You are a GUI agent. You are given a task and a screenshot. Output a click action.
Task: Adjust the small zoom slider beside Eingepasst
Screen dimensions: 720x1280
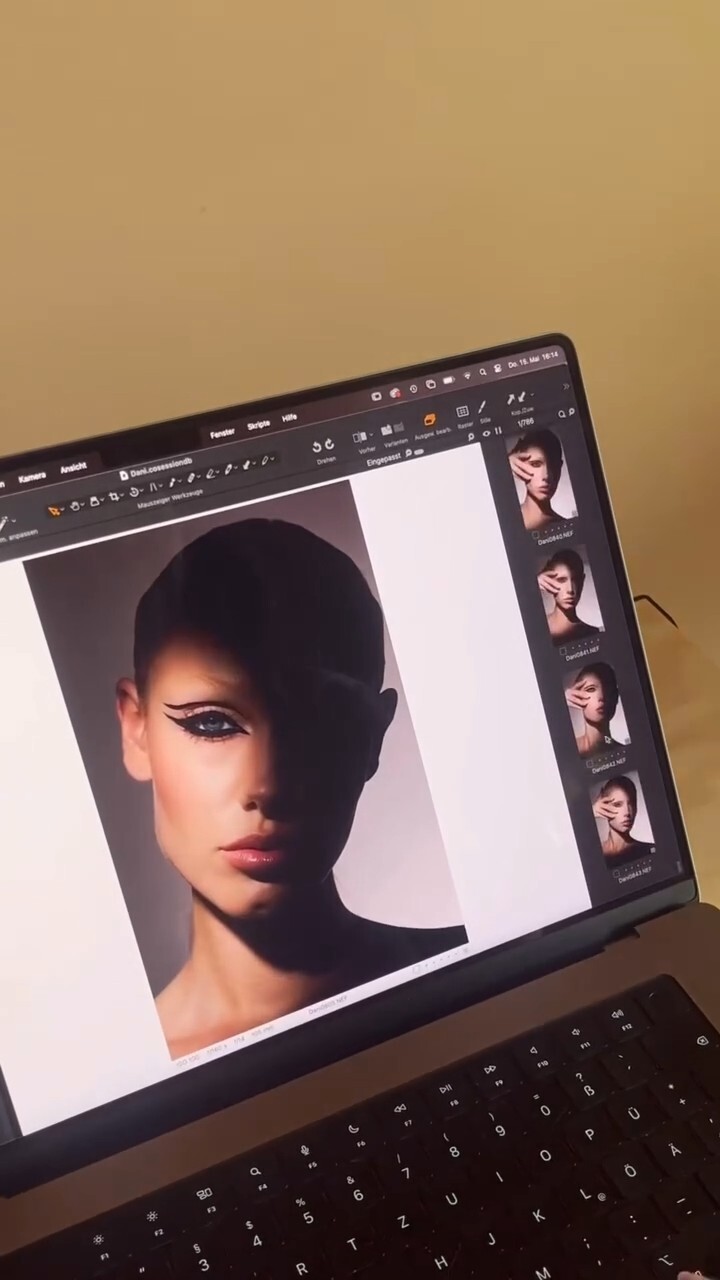pos(418,452)
